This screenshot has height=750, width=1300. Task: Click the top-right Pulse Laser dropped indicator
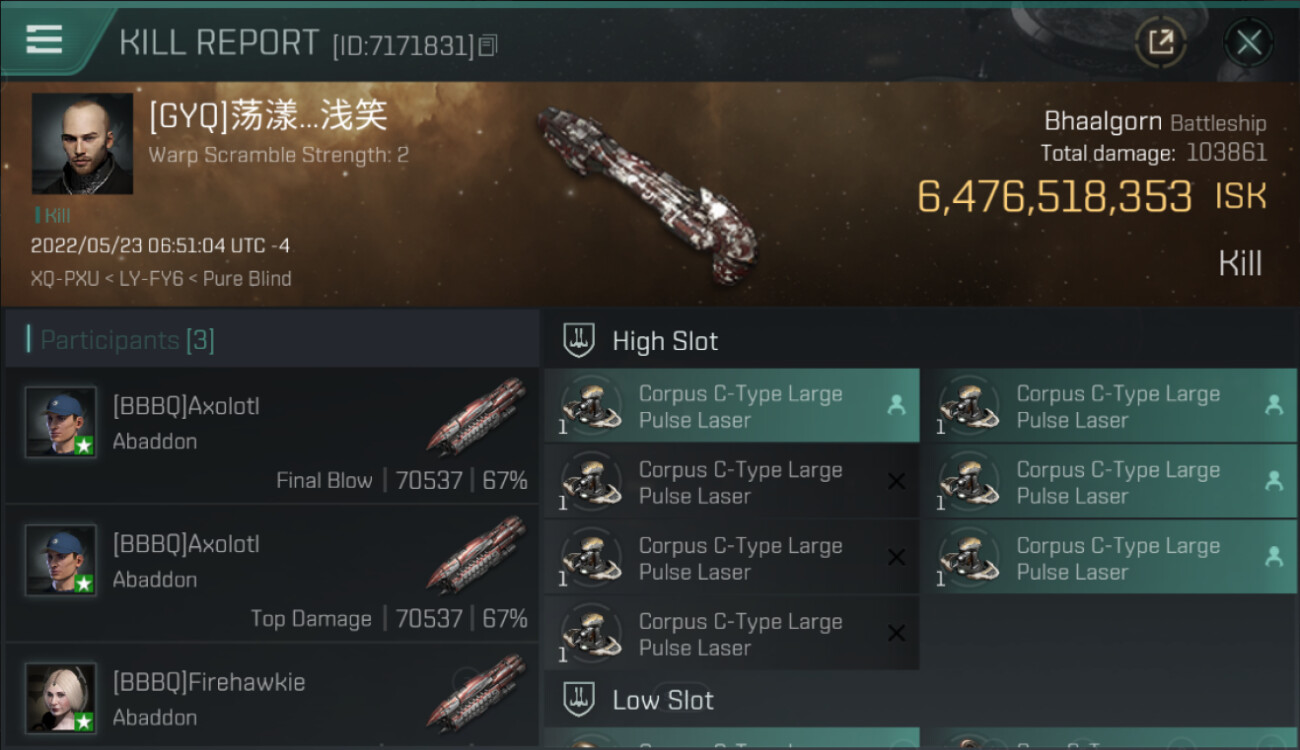[x=1273, y=405]
